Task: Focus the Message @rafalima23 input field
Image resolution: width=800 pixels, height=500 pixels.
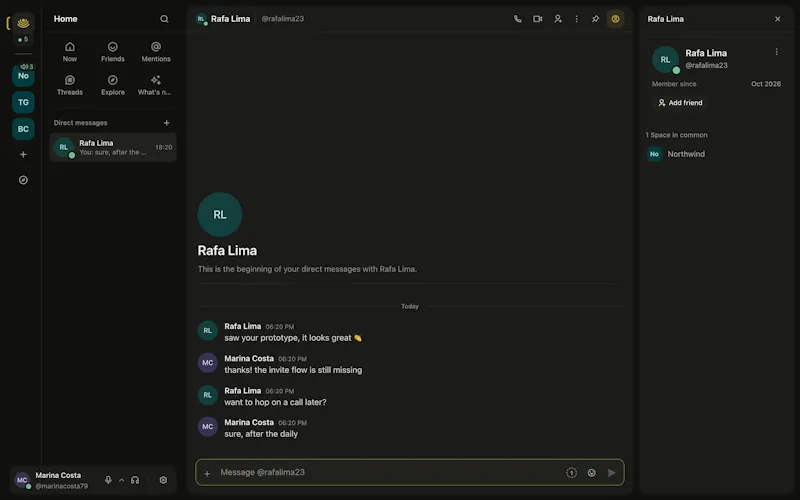Action: (388, 472)
